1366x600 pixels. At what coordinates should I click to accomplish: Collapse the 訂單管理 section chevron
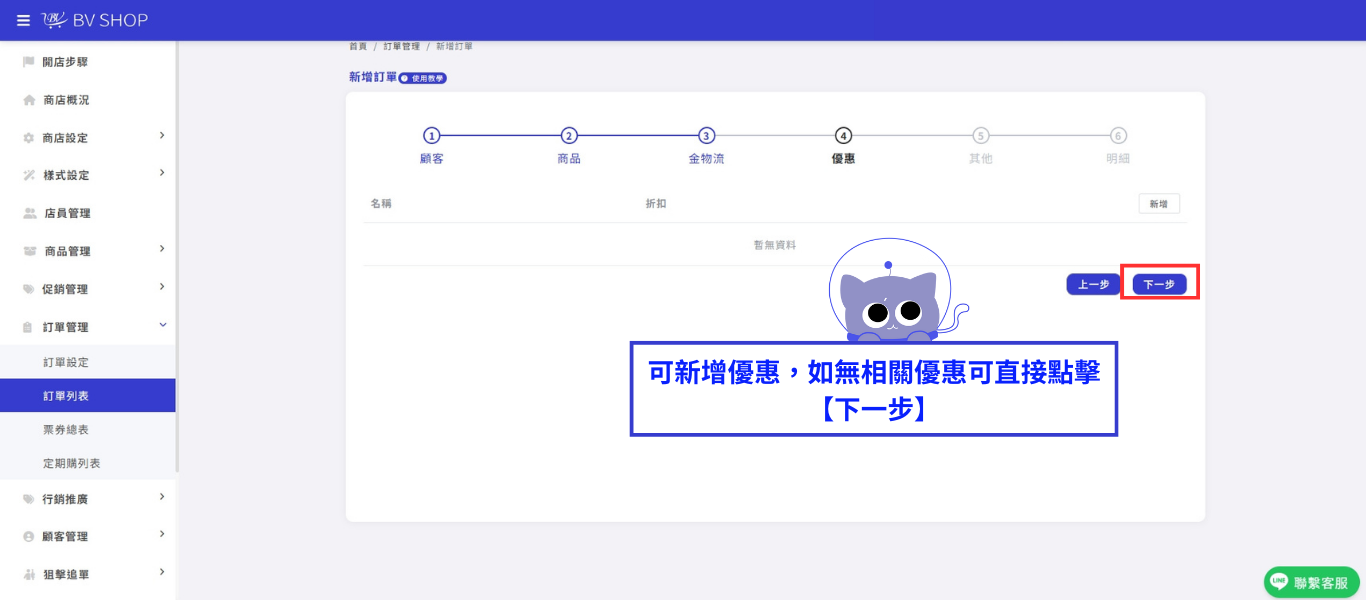pyautogui.click(x=162, y=326)
